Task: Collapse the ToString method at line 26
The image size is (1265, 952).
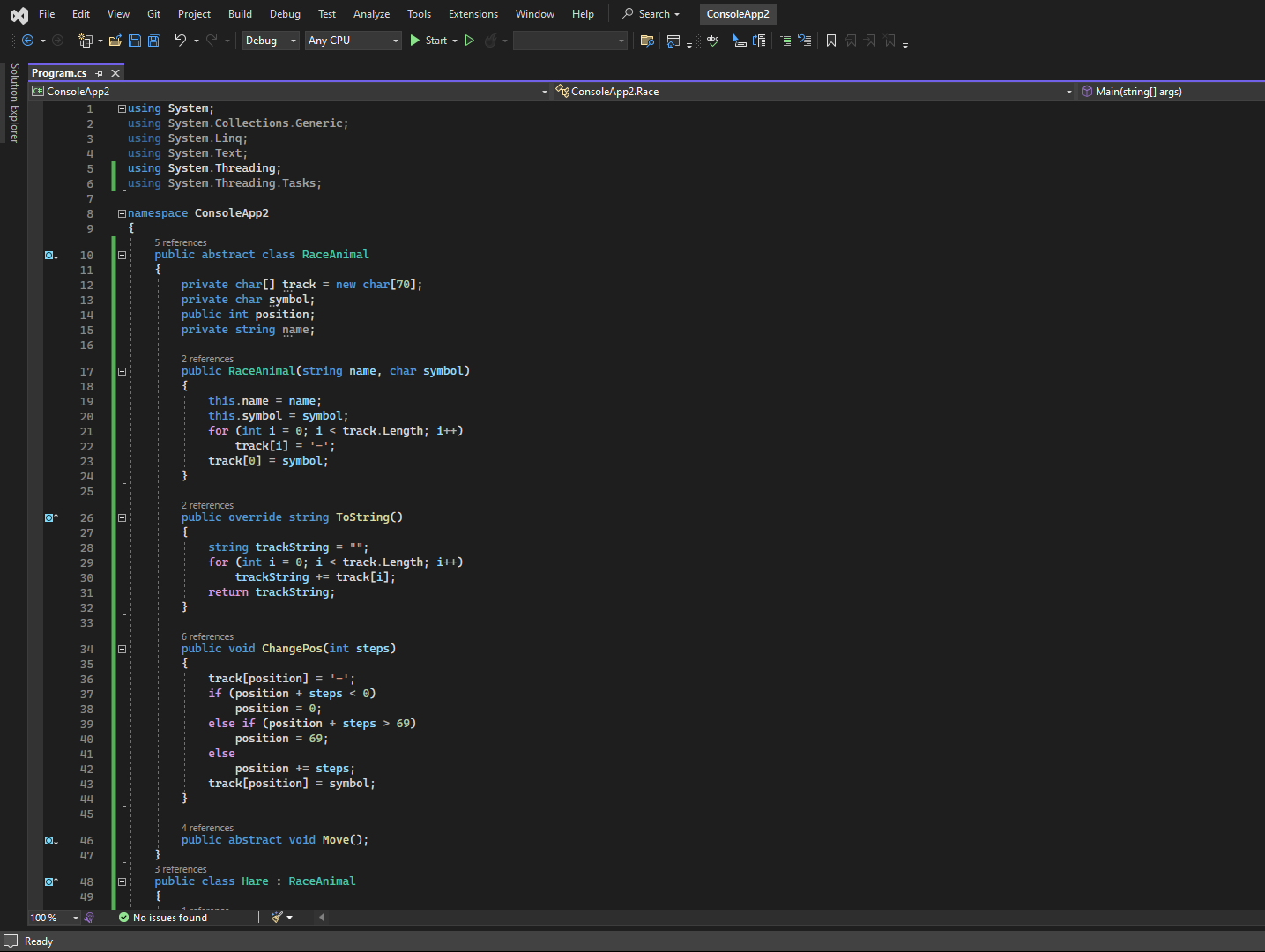Action: point(122,517)
